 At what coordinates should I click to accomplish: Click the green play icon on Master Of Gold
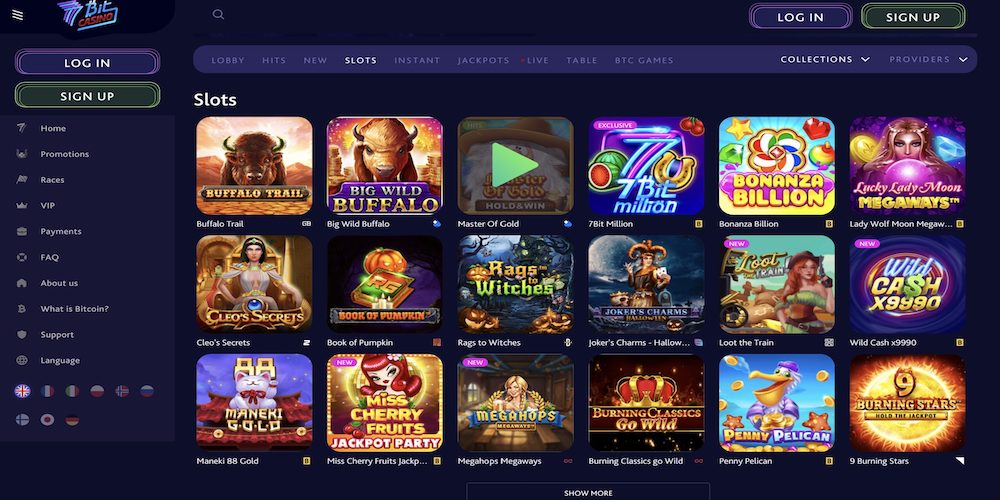point(515,165)
